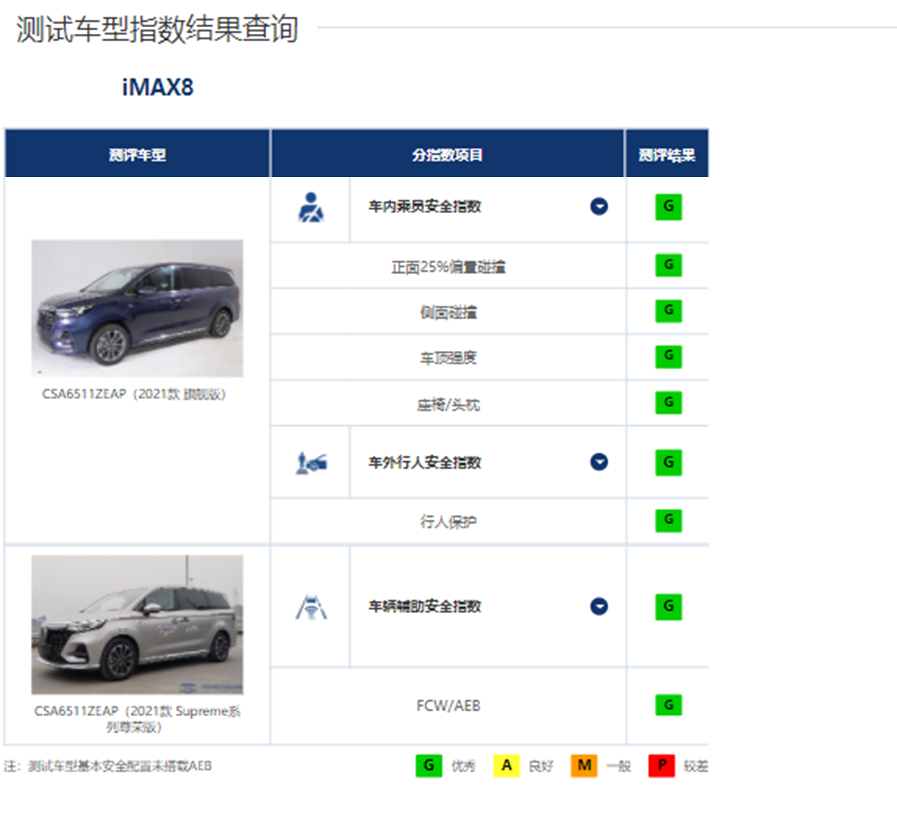Click the vehicle assist safety radar icon

click(311, 607)
